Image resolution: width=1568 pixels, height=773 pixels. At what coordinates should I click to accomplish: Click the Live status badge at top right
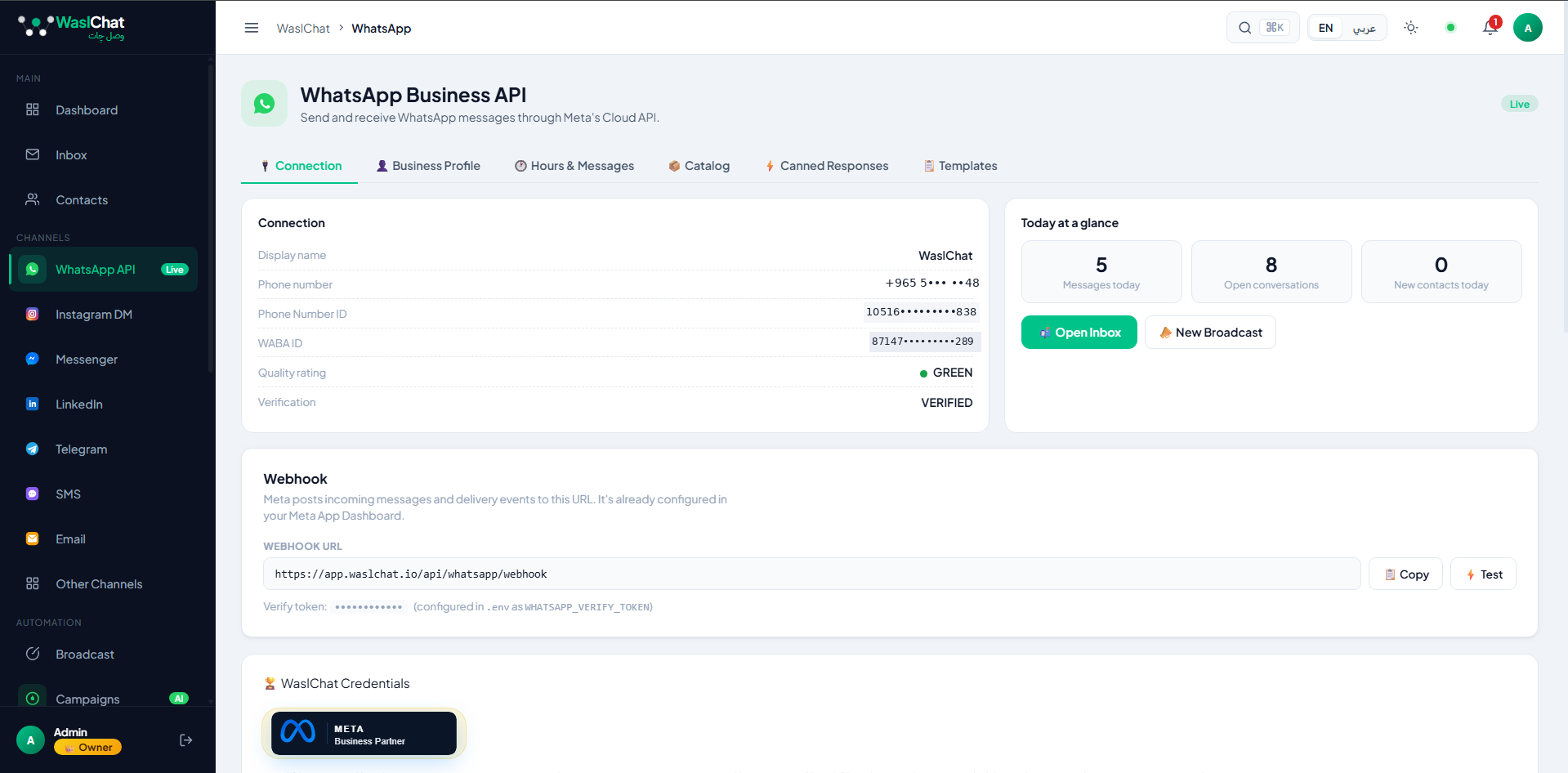[1520, 104]
